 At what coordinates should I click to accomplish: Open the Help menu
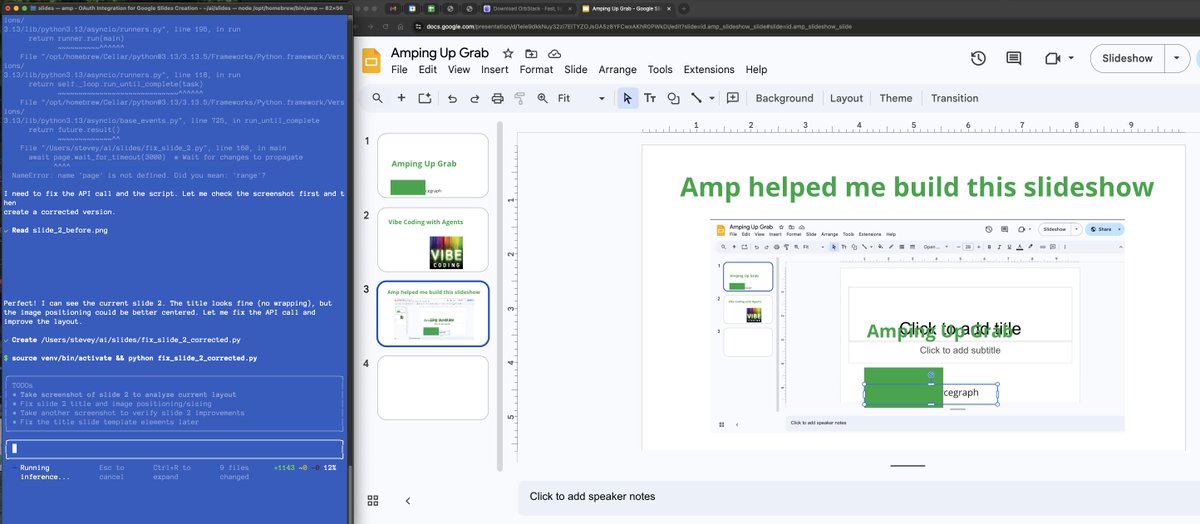(x=756, y=70)
